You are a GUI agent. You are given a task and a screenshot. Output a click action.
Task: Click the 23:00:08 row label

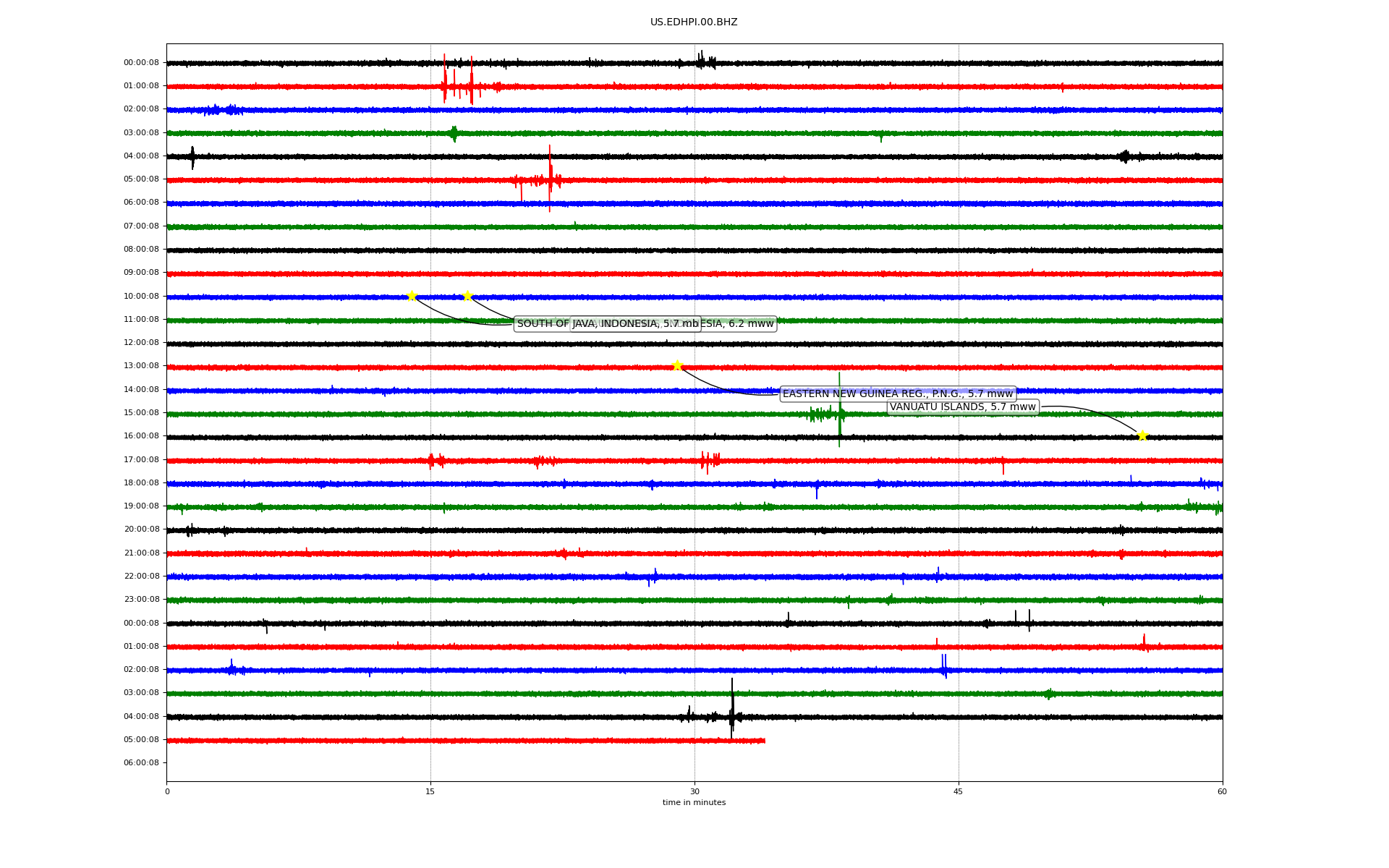[x=141, y=600]
